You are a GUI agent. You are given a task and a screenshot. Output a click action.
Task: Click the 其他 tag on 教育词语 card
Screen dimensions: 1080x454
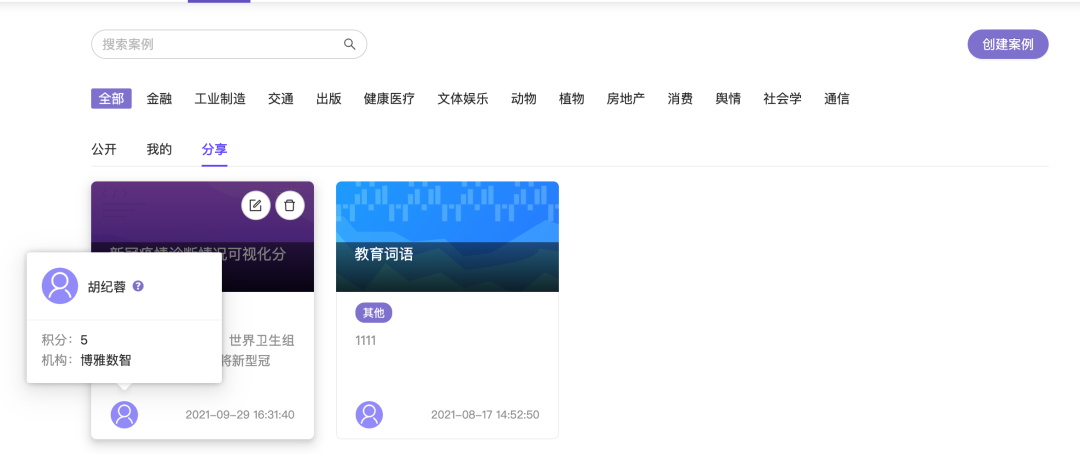click(x=373, y=313)
